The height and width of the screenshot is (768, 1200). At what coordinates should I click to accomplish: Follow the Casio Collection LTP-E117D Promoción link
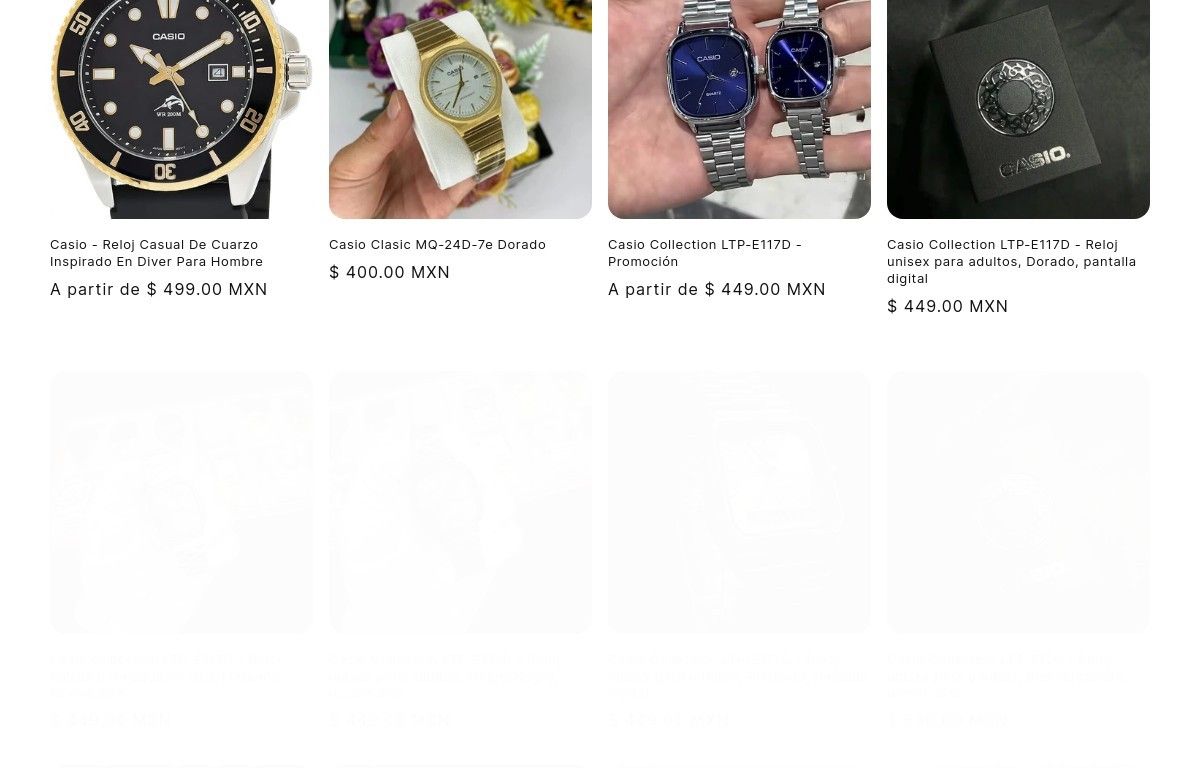[x=705, y=253]
